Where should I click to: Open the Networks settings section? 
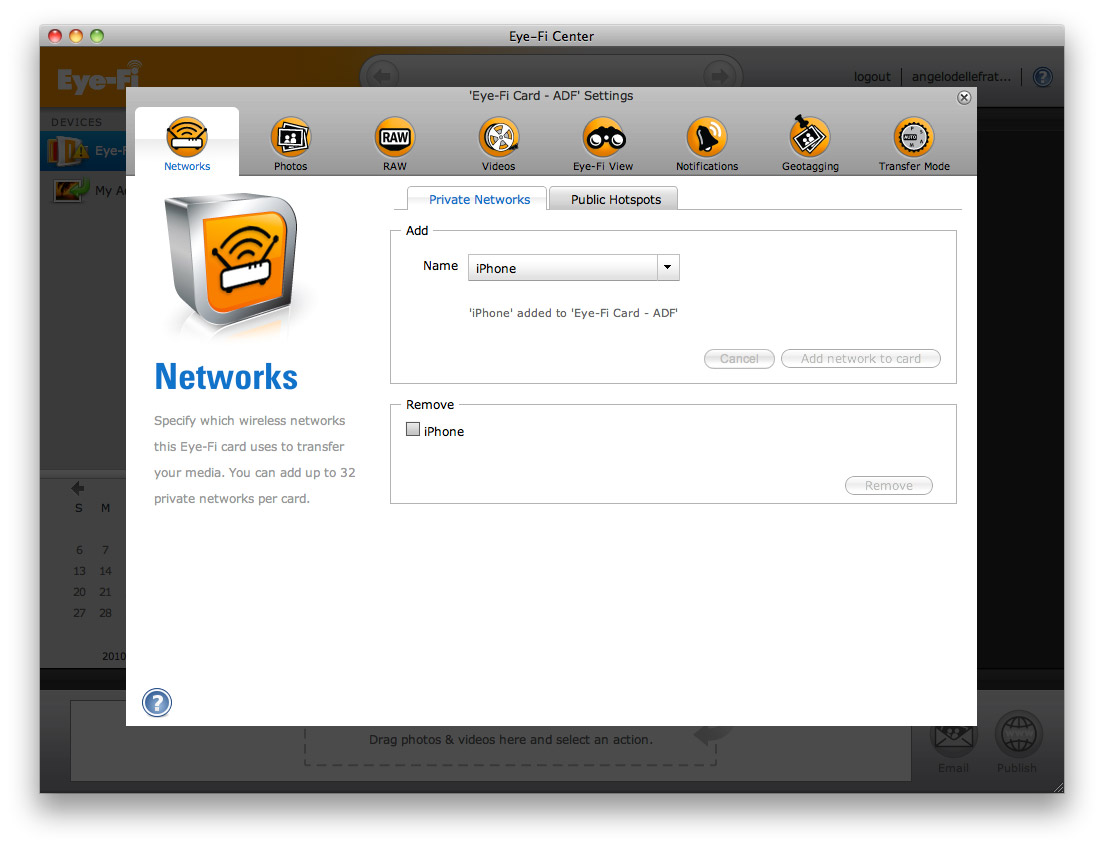187,144
